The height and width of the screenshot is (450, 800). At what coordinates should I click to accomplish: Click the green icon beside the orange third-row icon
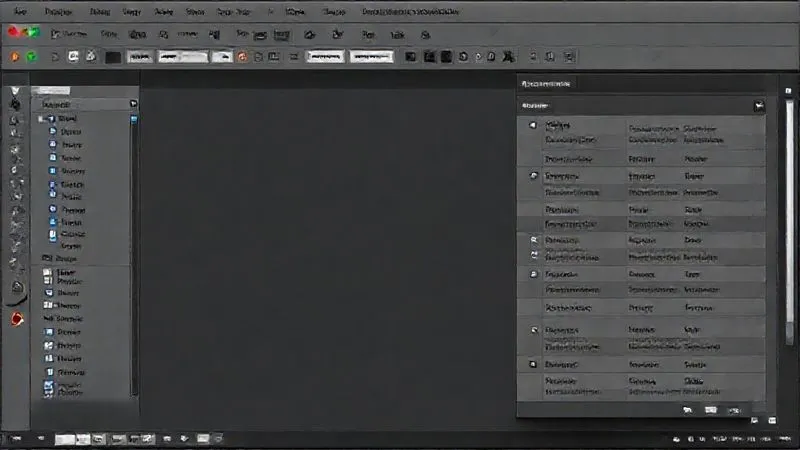32,56
